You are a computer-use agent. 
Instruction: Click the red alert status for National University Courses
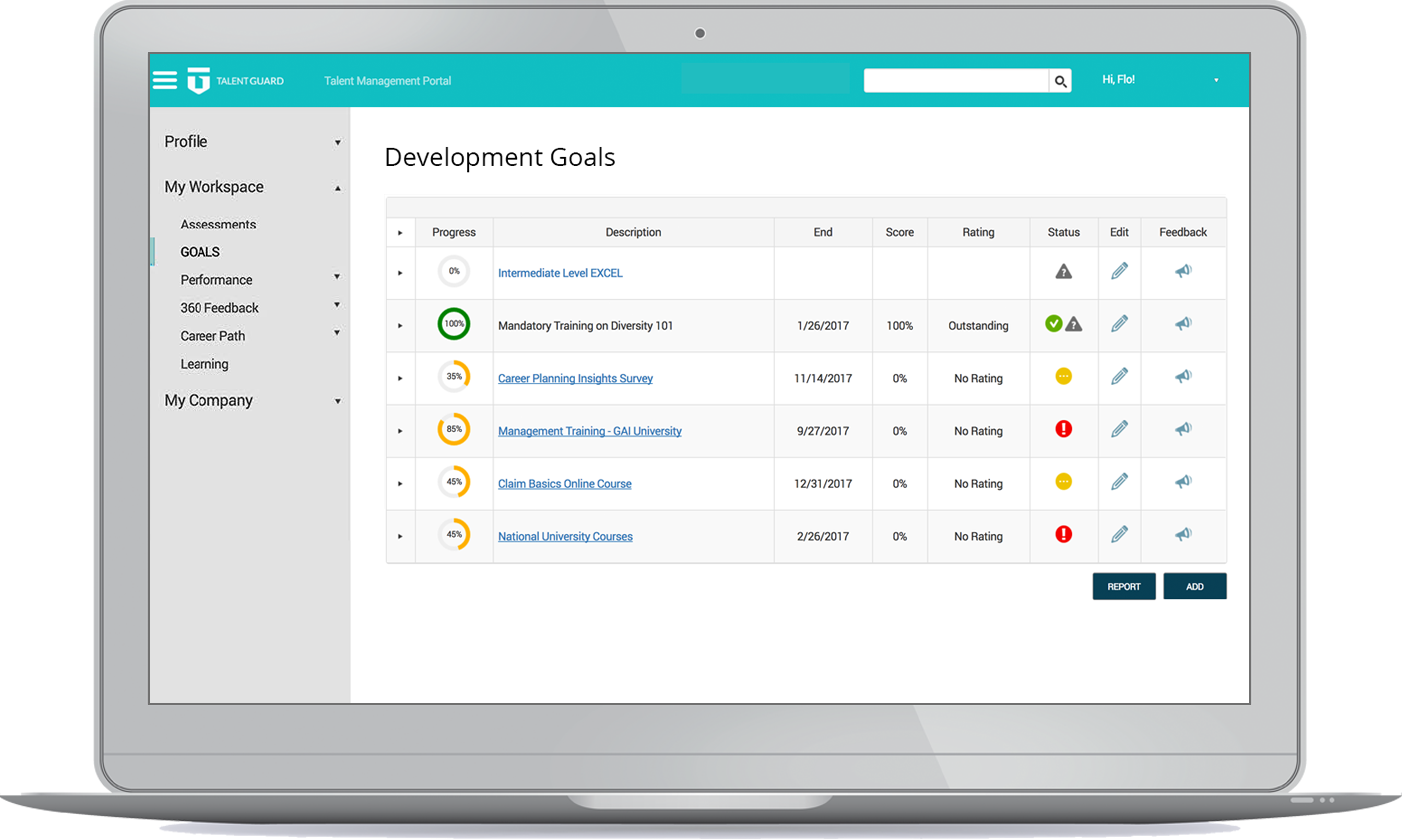click(x=1064, y=535)
